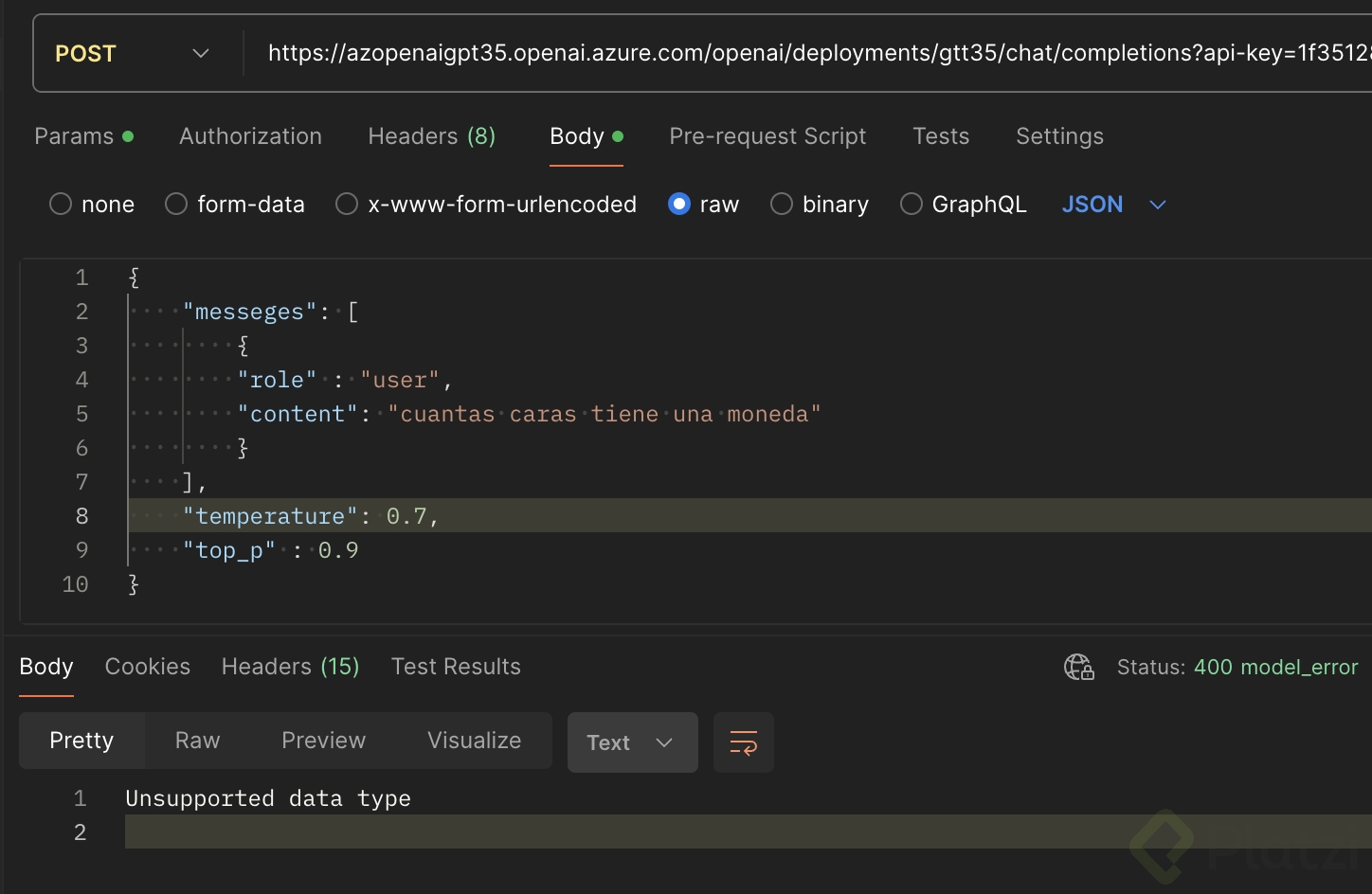Open the request Settings tab
1372x894 pixels.
point(1059,136)
